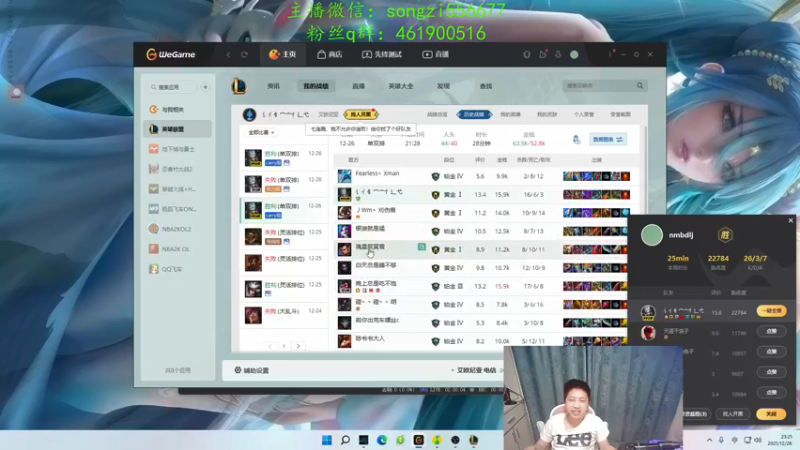Click 点赞 for the 10957 teammate row

pyautogui.click(x=771, y=352)
